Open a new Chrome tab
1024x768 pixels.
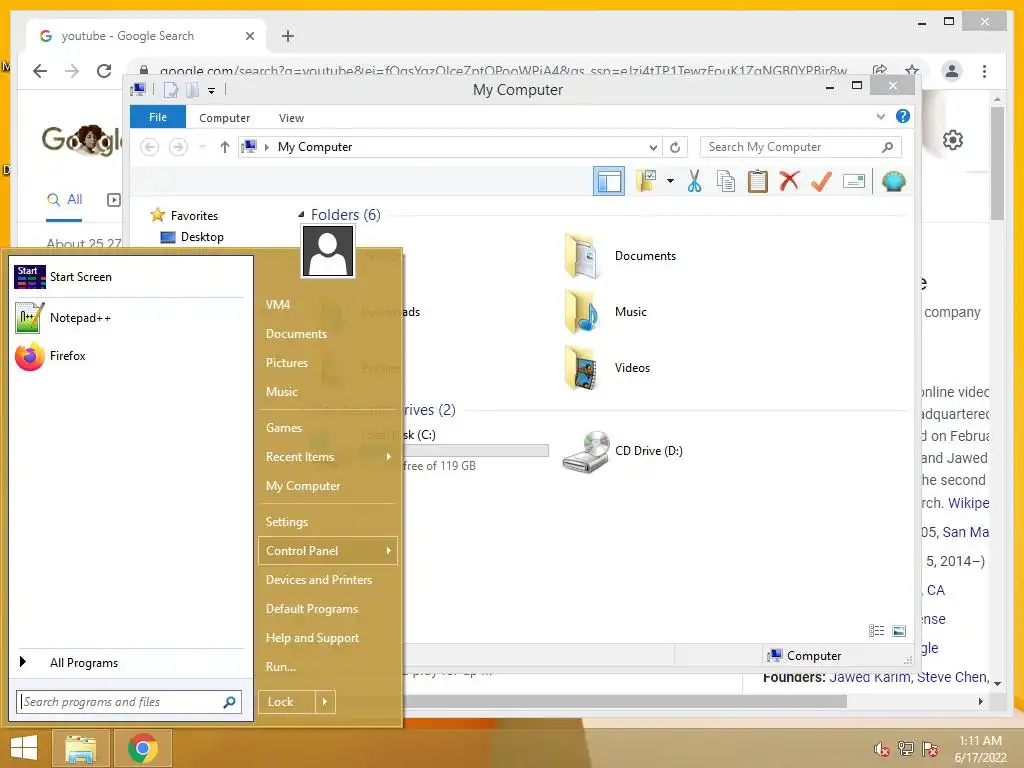point(288,36)
